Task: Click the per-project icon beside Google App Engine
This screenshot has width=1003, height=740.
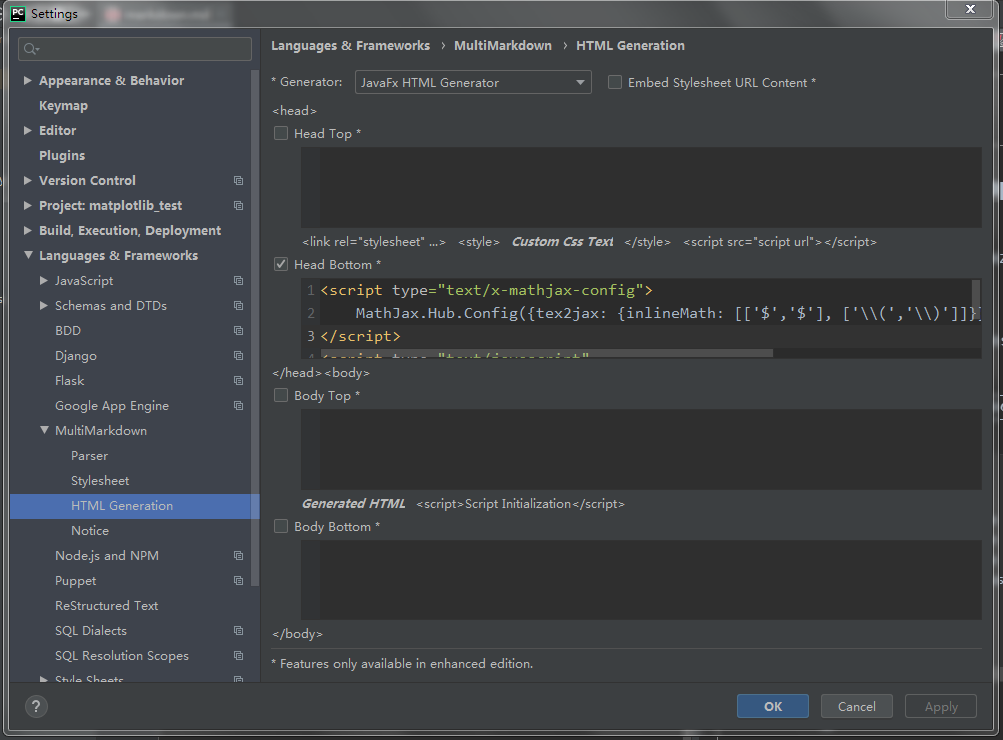Action: [x=239, y=405]
